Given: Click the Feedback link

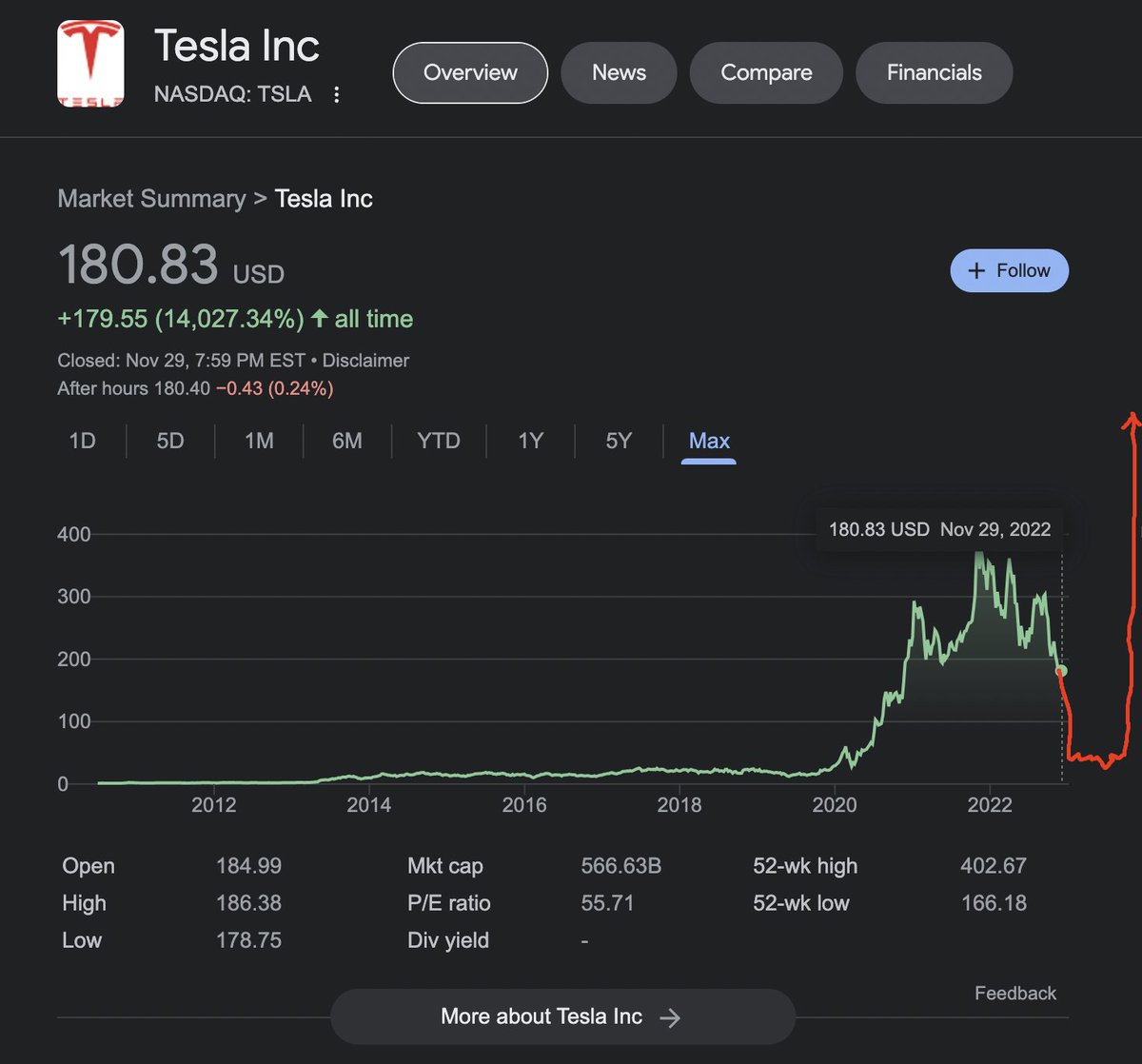Looking at the screenshot, I should pyautogui.click(x=1015, y=994).
